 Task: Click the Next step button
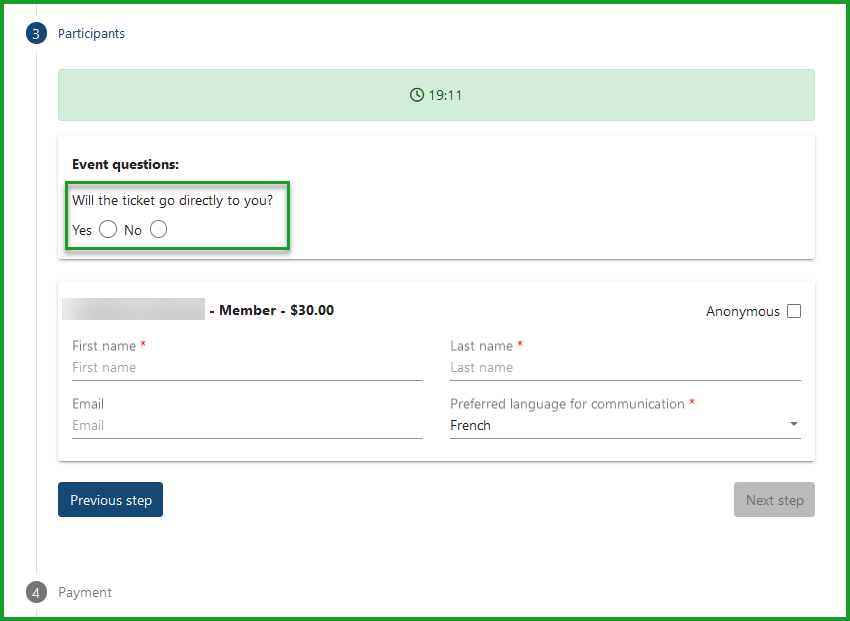pos(774,499)
